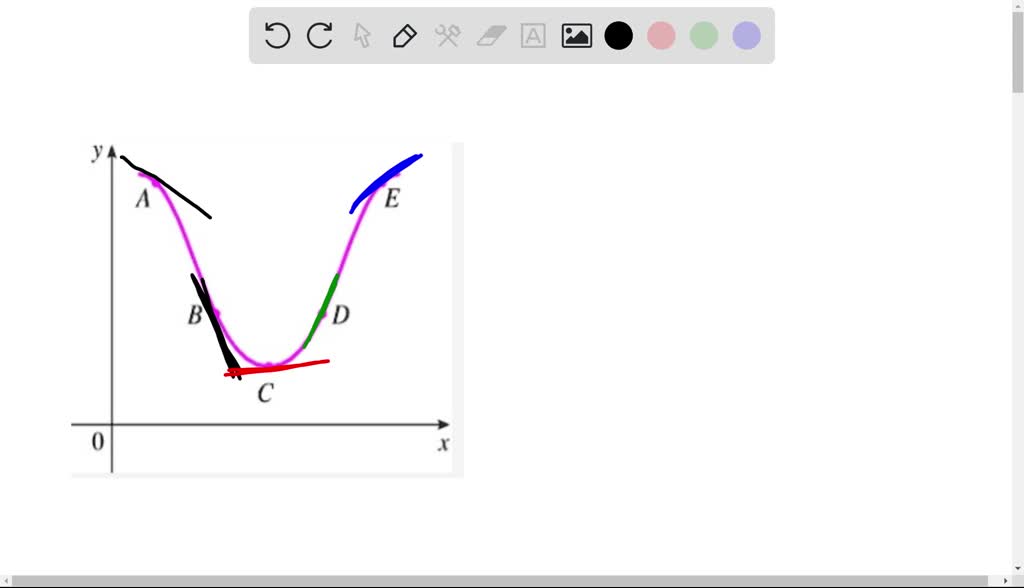1024x588 pixels.
Task: Choose the purple ink color
Action: click(745, 35)
